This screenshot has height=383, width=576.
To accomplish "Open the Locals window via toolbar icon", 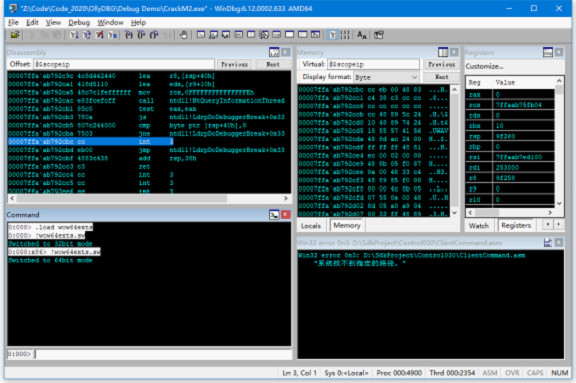I will (x=226, y=35).
